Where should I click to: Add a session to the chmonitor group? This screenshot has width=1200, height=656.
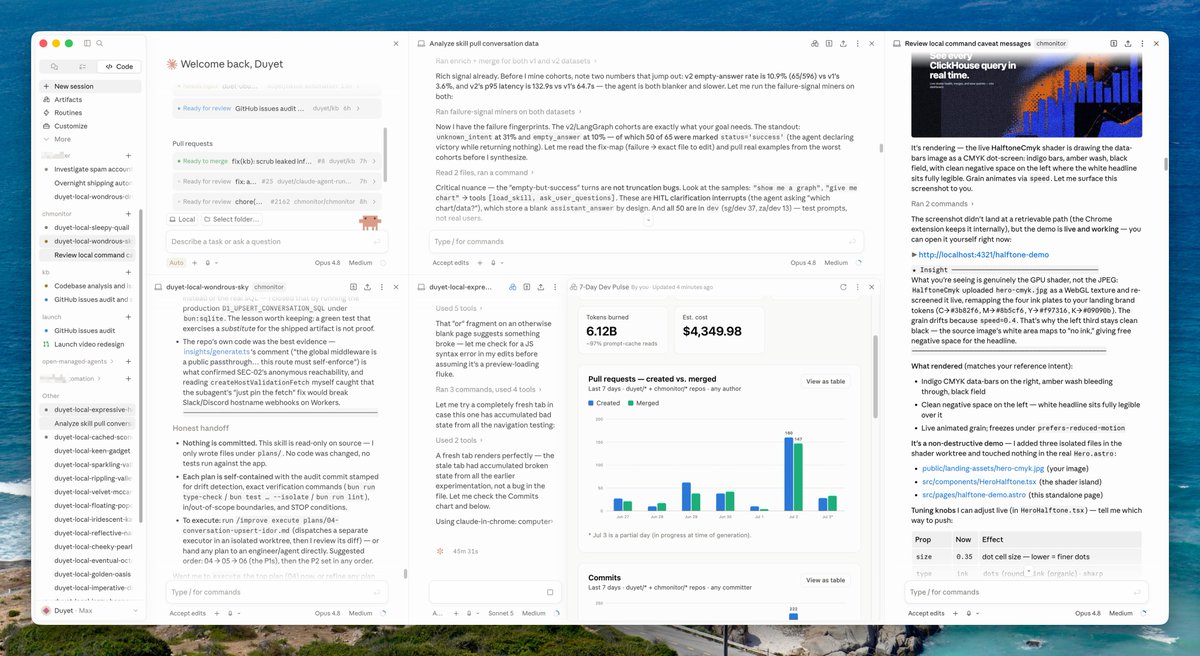[x=128, y=214]
